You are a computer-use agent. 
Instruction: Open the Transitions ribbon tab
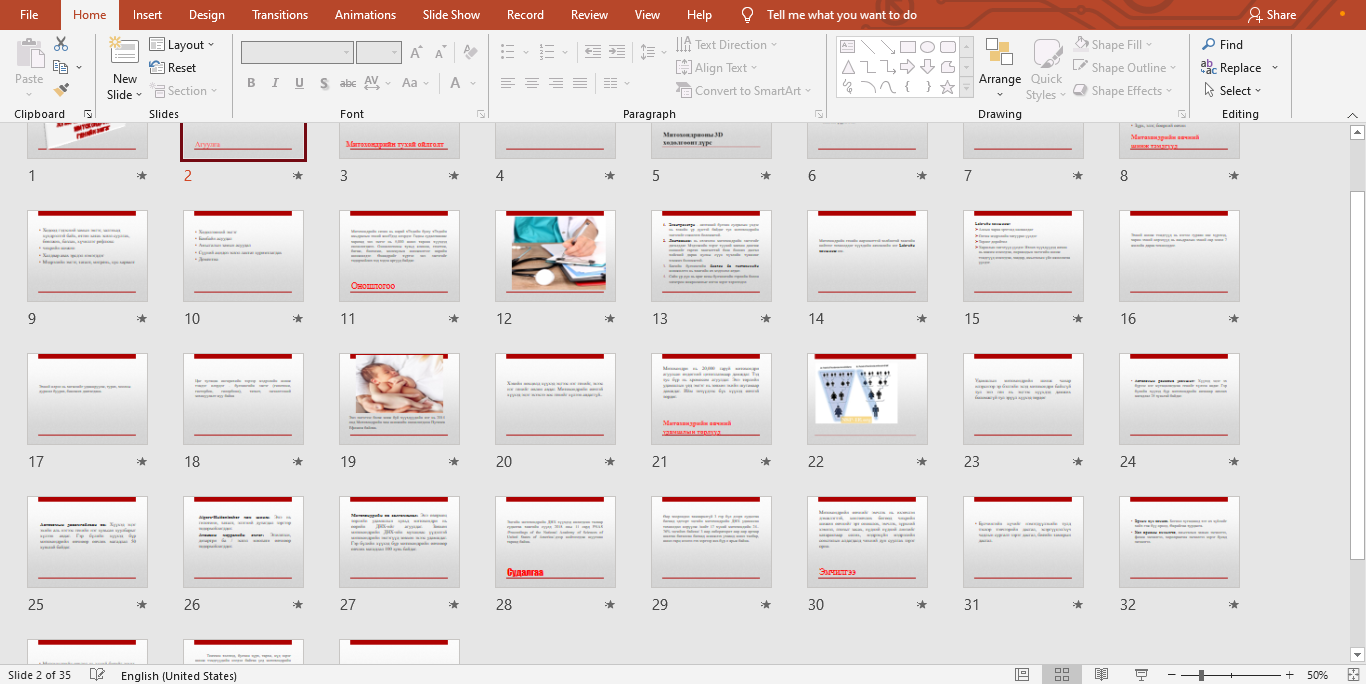280,15
